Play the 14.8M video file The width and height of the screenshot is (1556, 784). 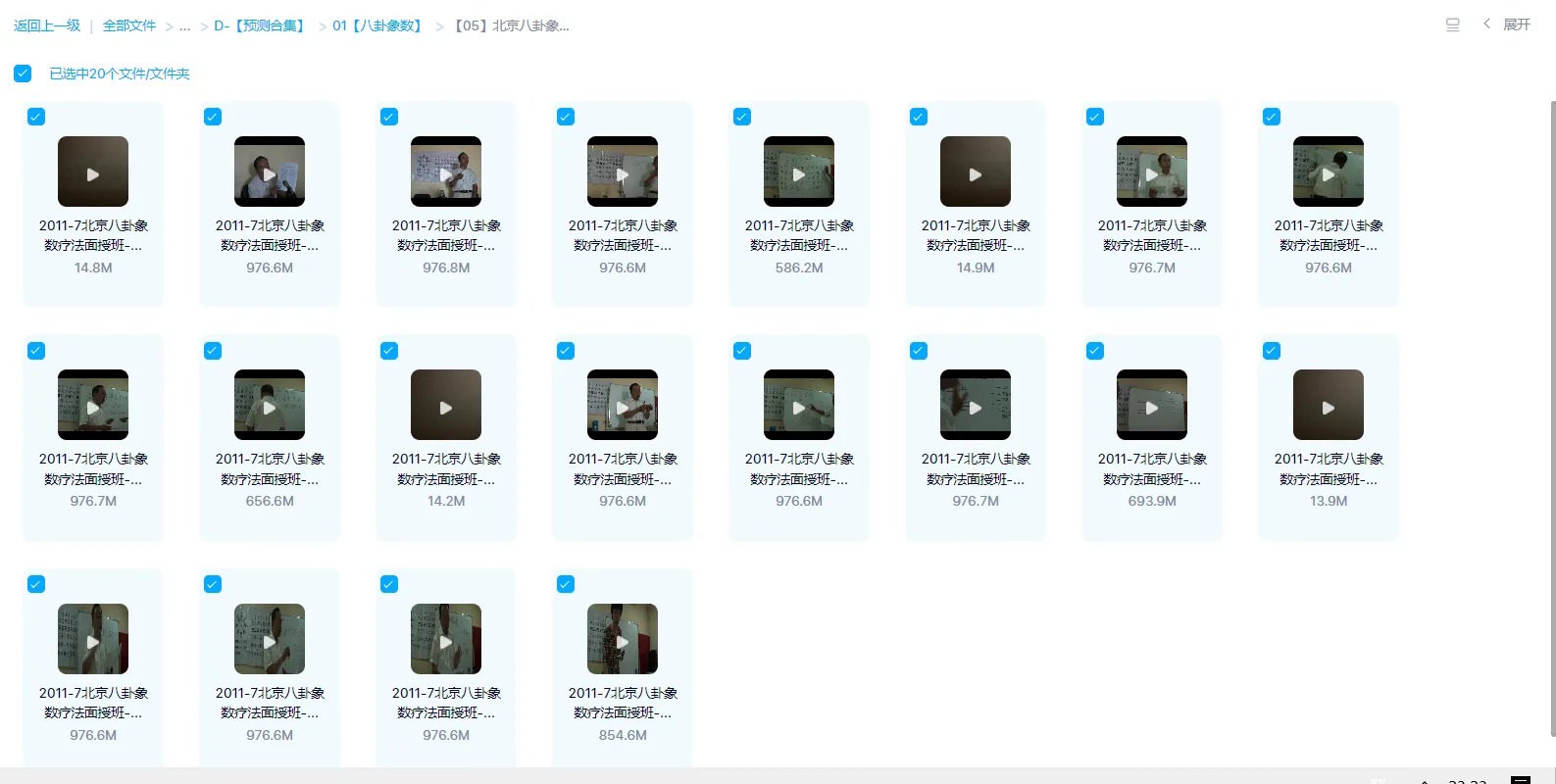93,171
